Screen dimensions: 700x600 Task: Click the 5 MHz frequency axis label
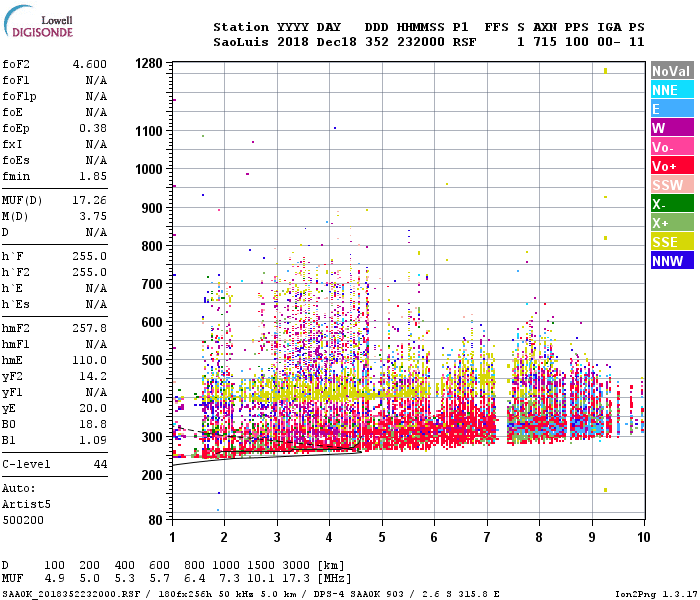[382, 537]
